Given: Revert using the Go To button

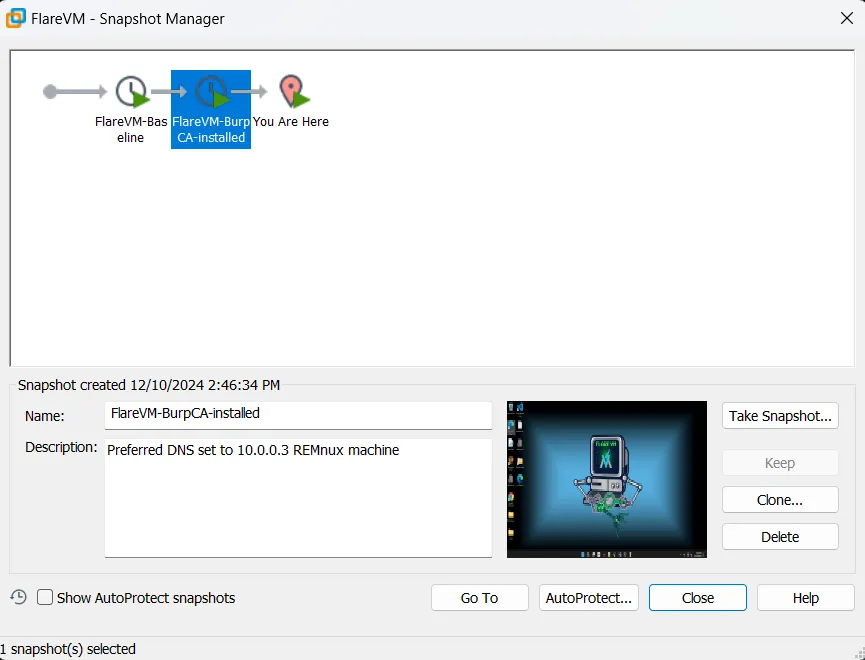Looking at the screenshot, I should pyautogui.click(x=479, y=598).
